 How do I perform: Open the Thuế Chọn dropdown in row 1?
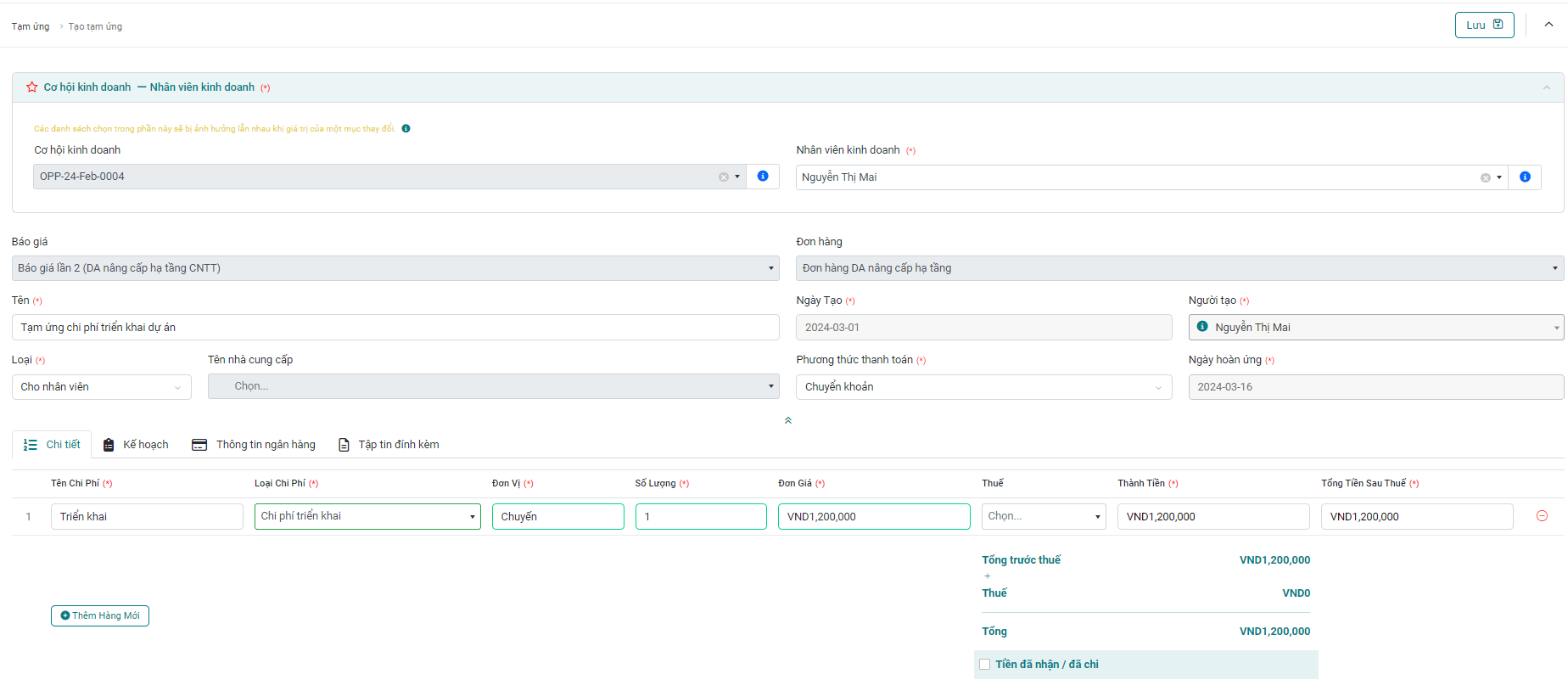tap(1043, 516)
